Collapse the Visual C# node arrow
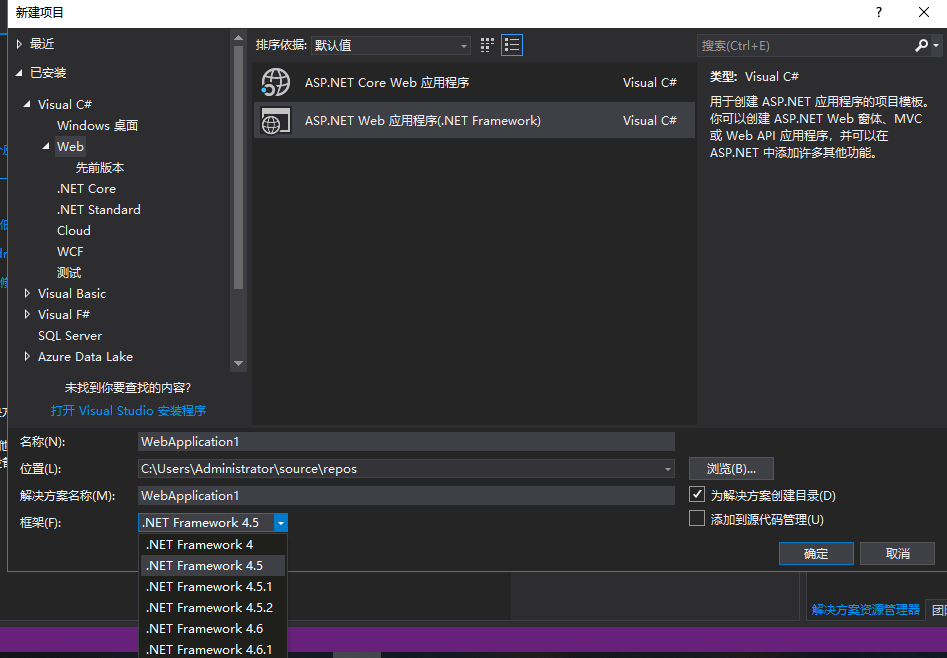This screenshot has width=947, height=658. [x=27, y=104]
